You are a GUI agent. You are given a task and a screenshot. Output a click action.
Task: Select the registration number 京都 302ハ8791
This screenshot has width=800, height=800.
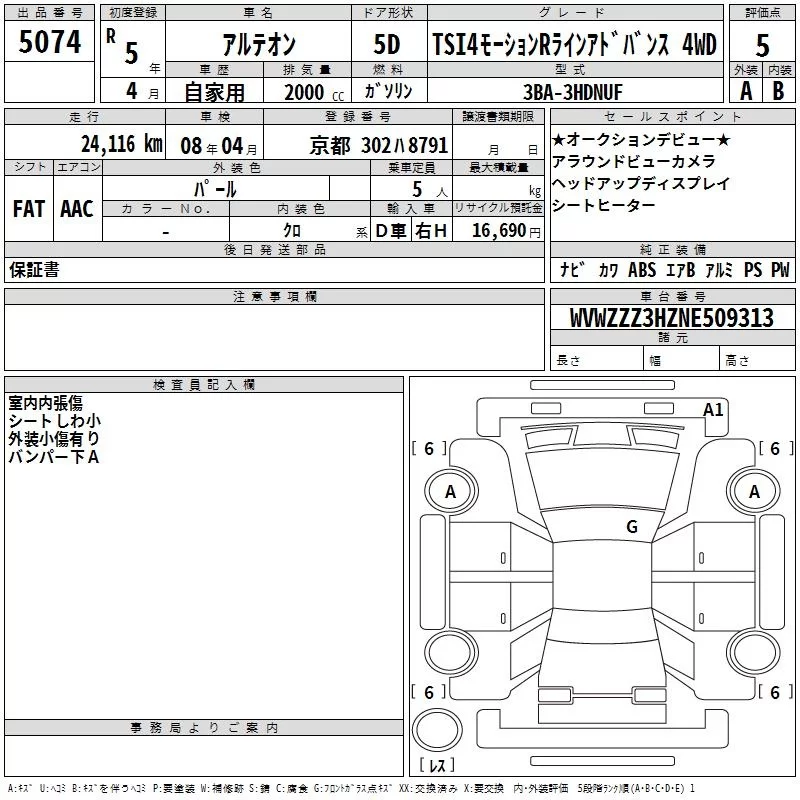[379, 146]
